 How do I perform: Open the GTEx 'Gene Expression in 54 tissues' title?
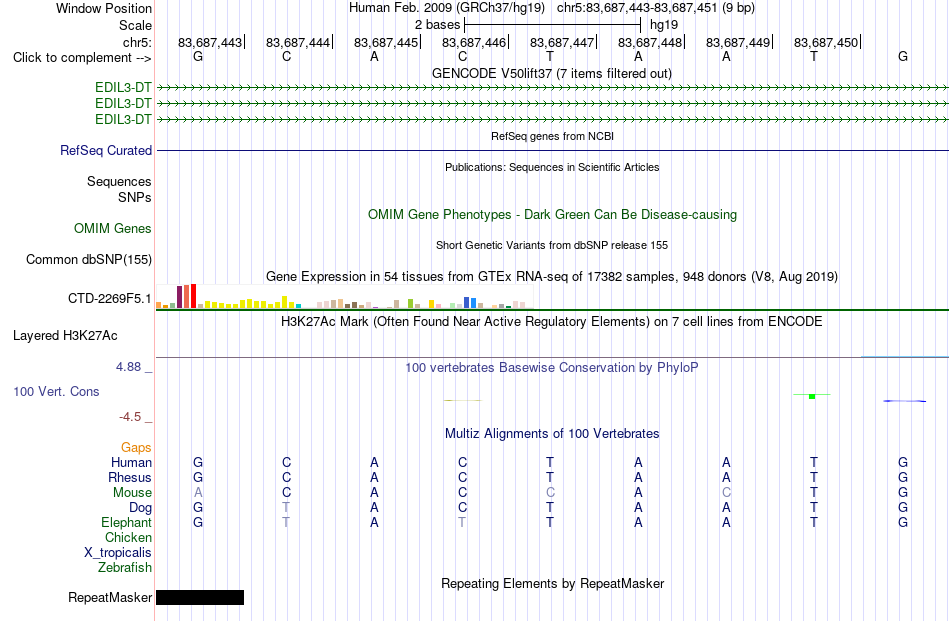point(552,277)
